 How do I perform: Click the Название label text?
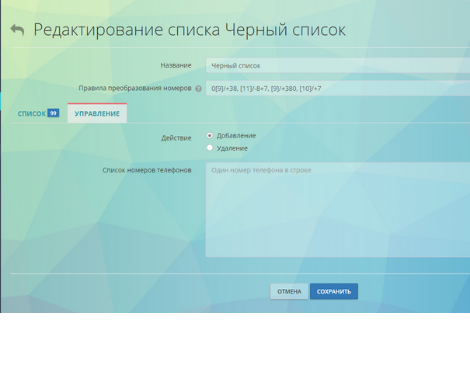click(176, 65)
